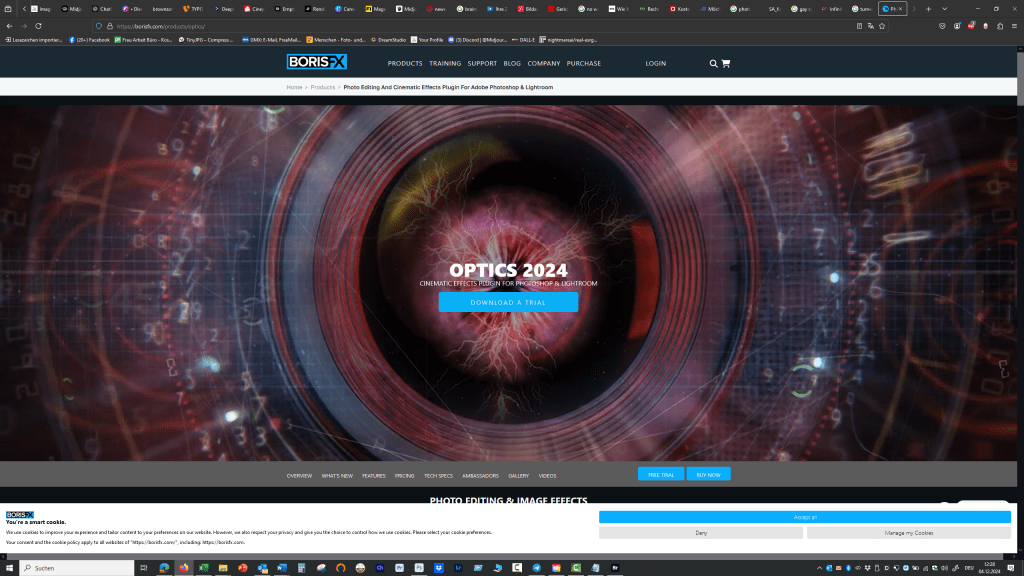
Task: Open the site search magnifier icon
Action: coord(713,63)
